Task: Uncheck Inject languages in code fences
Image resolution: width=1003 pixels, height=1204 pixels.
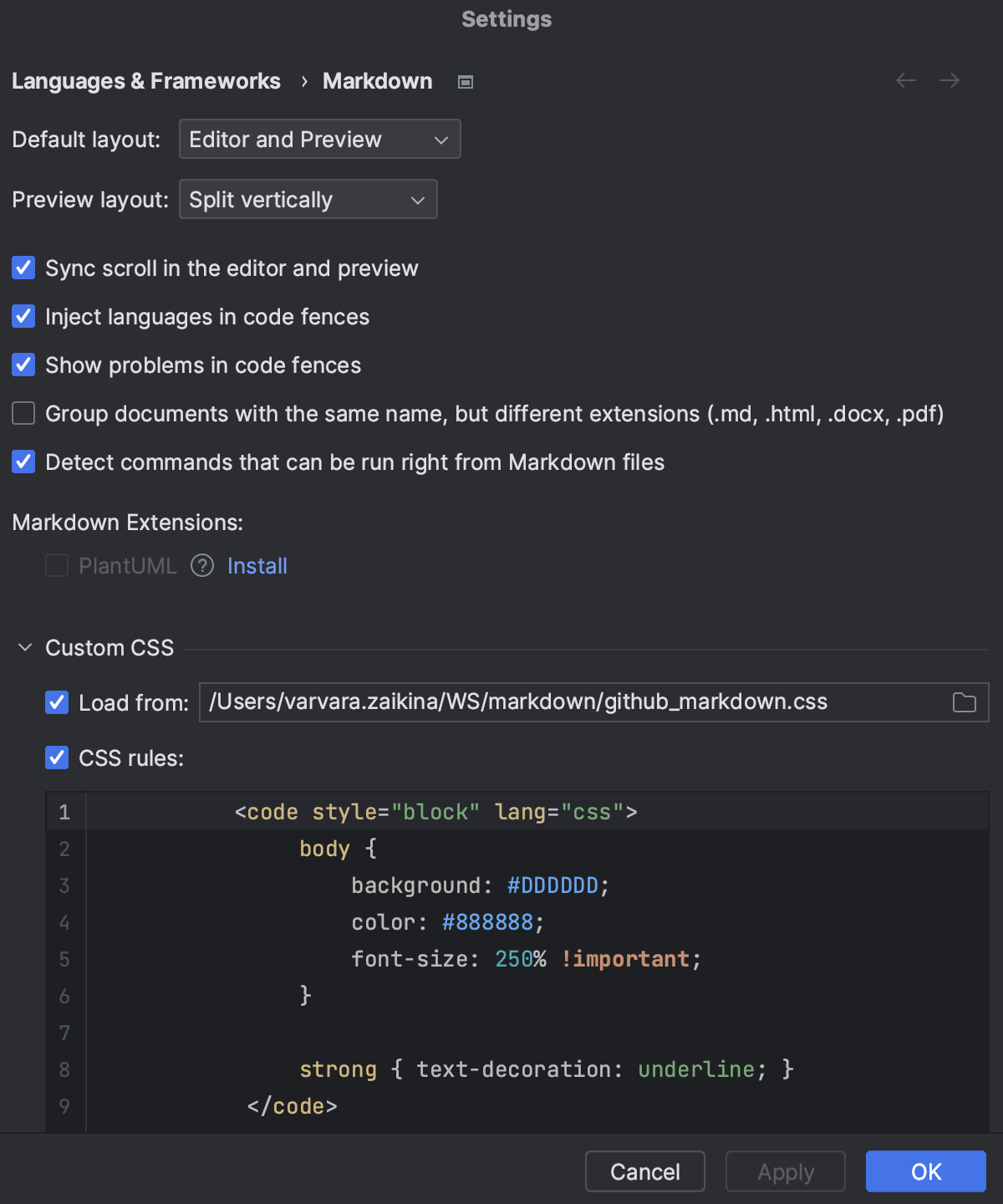Action: [23, 316]
